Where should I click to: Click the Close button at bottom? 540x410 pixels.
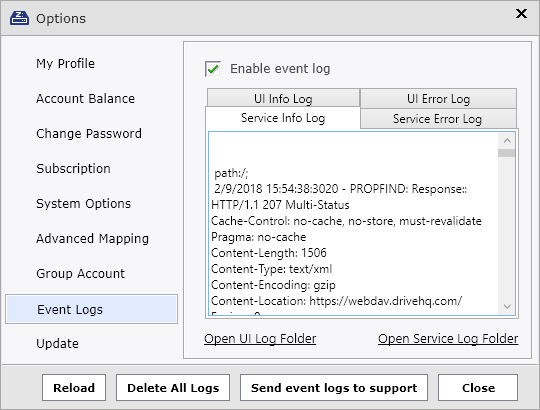tap(478, 388)
